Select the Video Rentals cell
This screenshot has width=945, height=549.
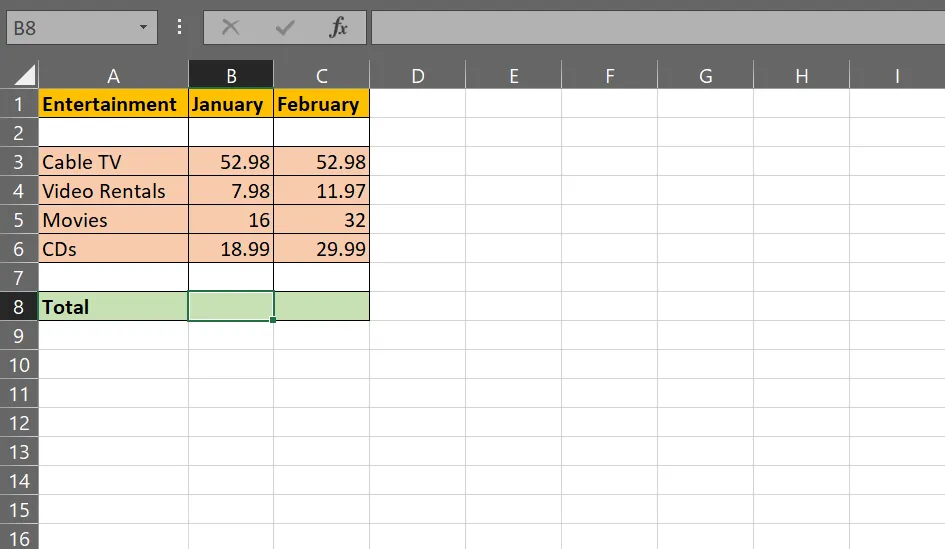pyautogui.click(x=113, y=190)
